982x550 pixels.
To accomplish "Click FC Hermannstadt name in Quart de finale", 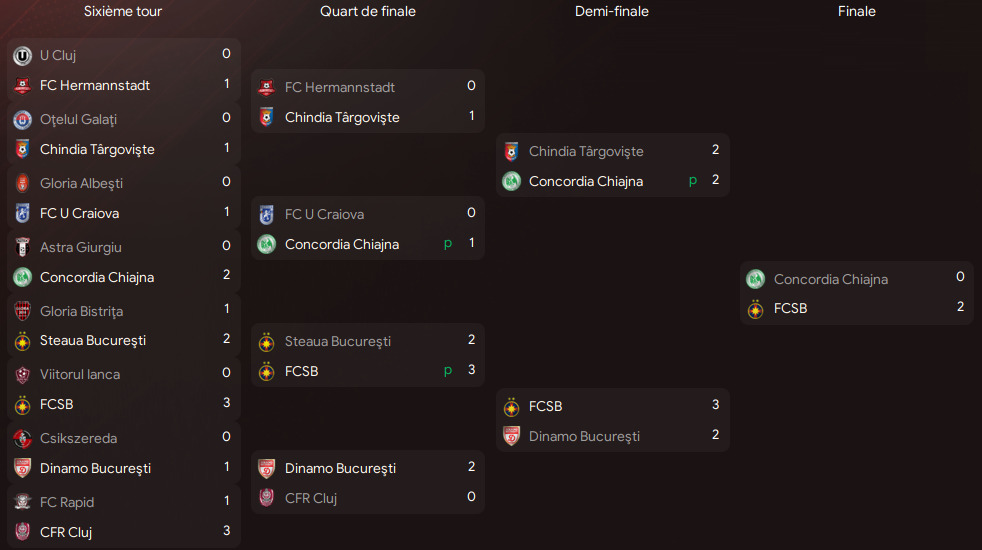I will (340, 88).
